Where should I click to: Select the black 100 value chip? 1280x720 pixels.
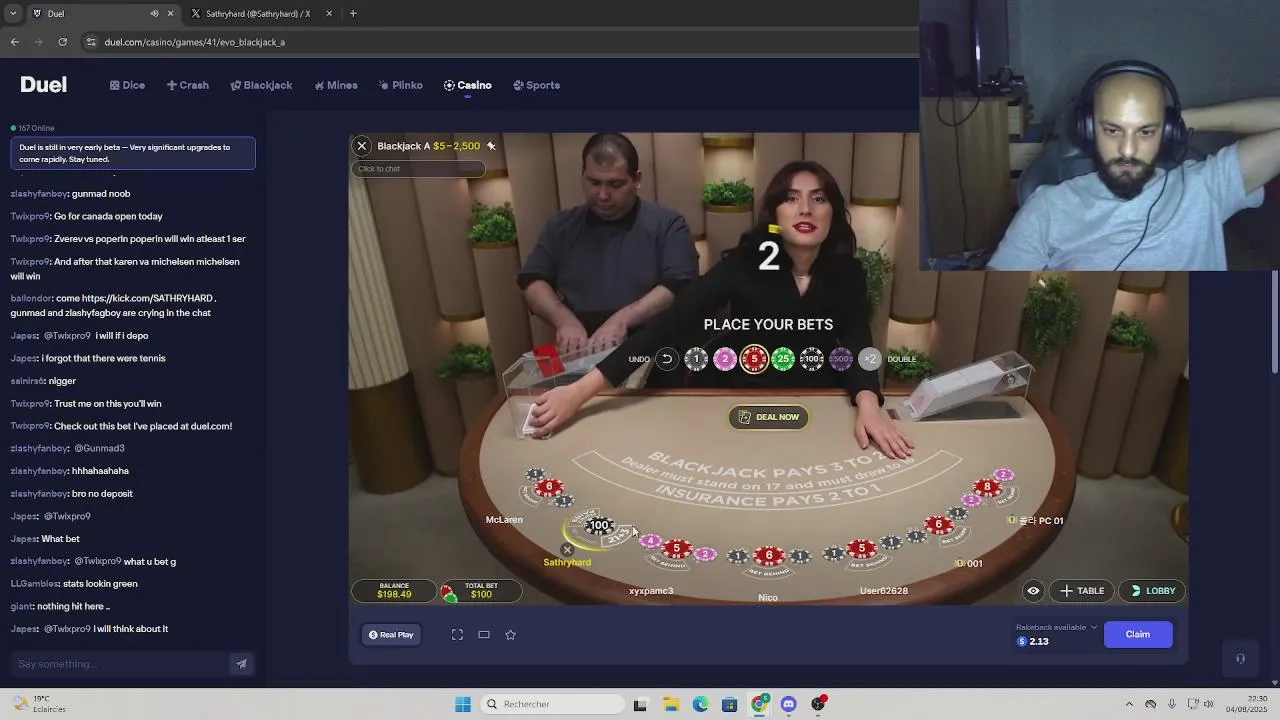click(812, 359)
